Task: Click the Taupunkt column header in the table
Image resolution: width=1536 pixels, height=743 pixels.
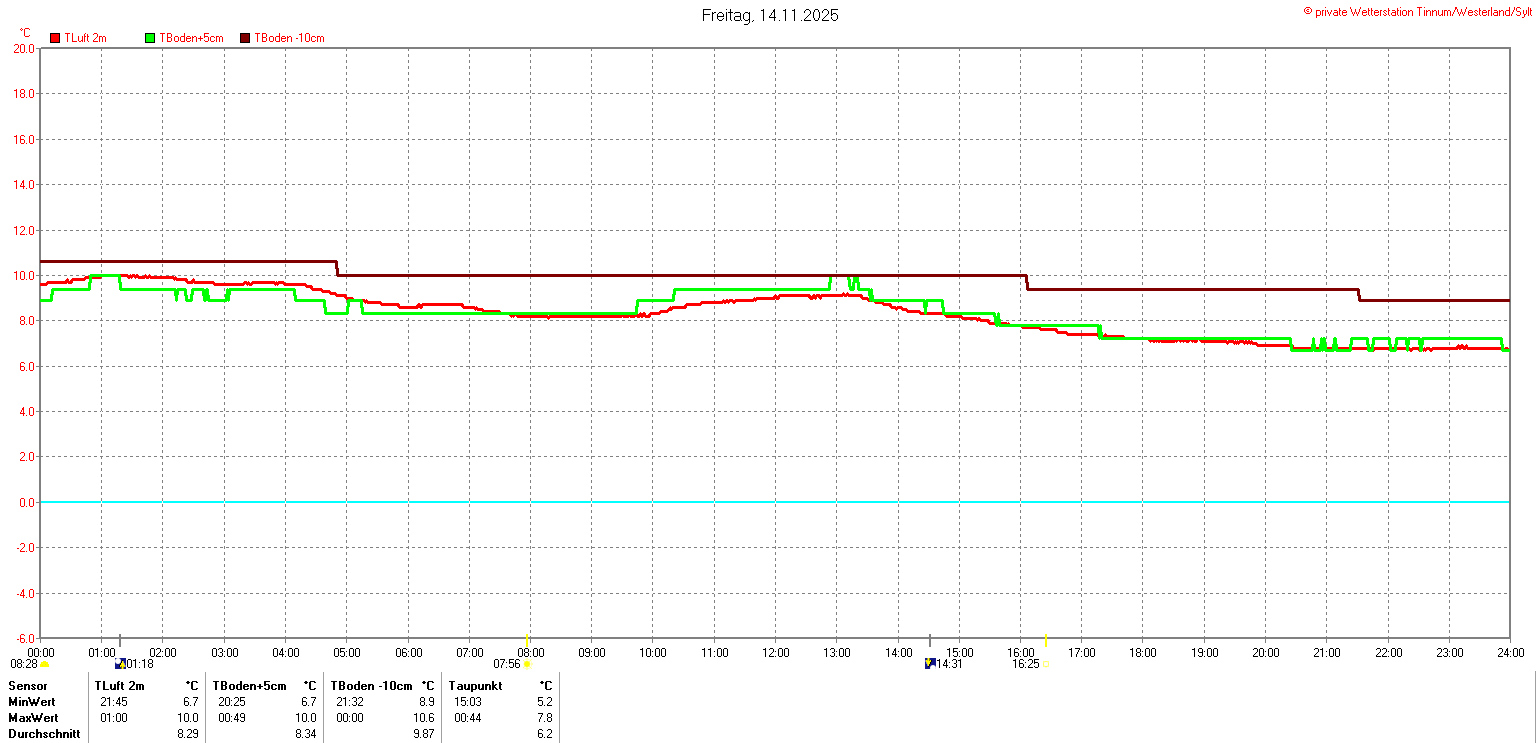Action: click(x=477, y=686)
